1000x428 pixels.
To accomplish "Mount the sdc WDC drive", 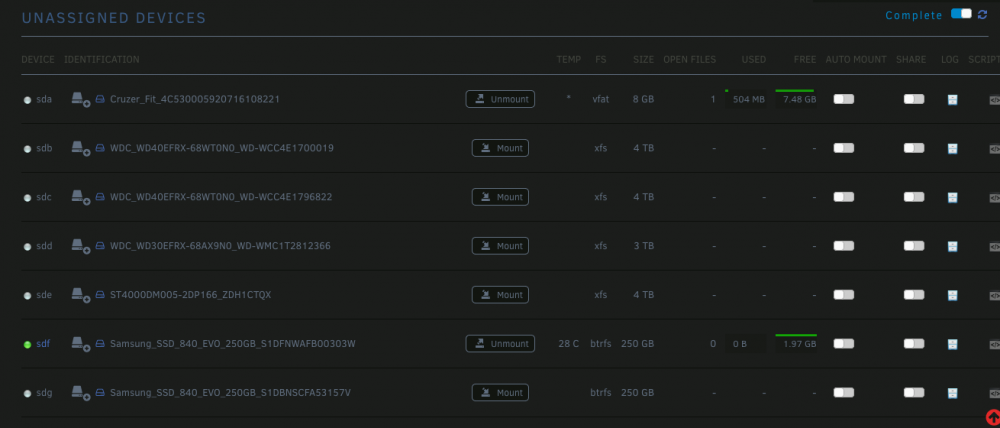I will coord(500,197).
